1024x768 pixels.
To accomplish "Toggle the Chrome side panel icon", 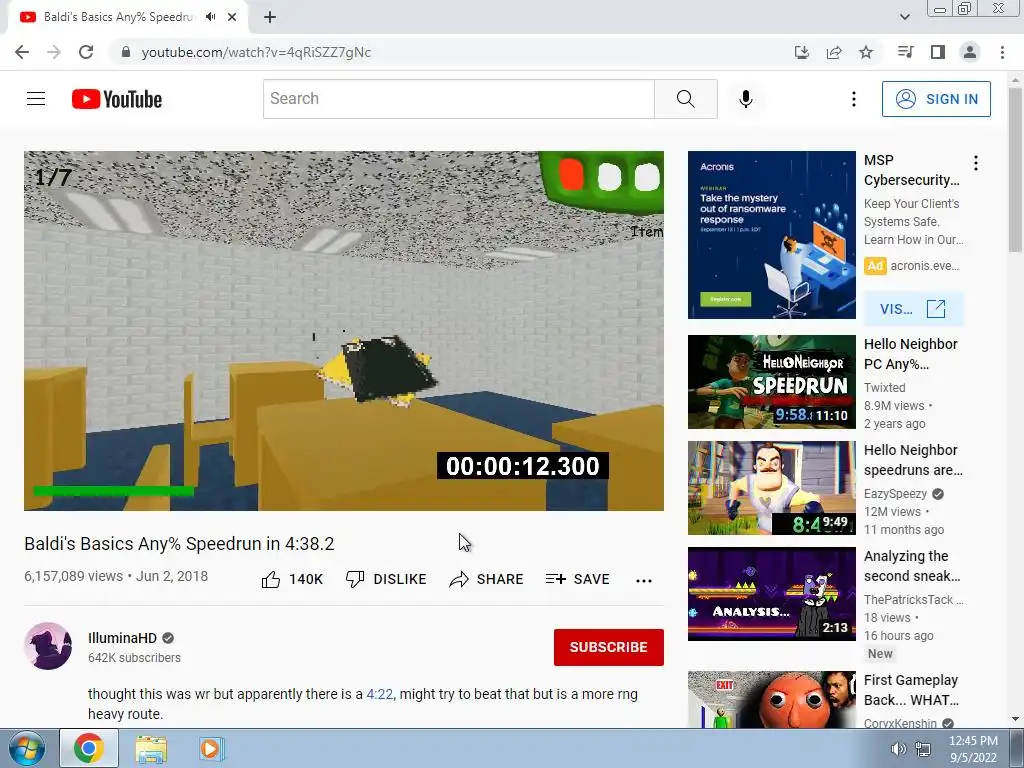I will click(x=938, y=52).
